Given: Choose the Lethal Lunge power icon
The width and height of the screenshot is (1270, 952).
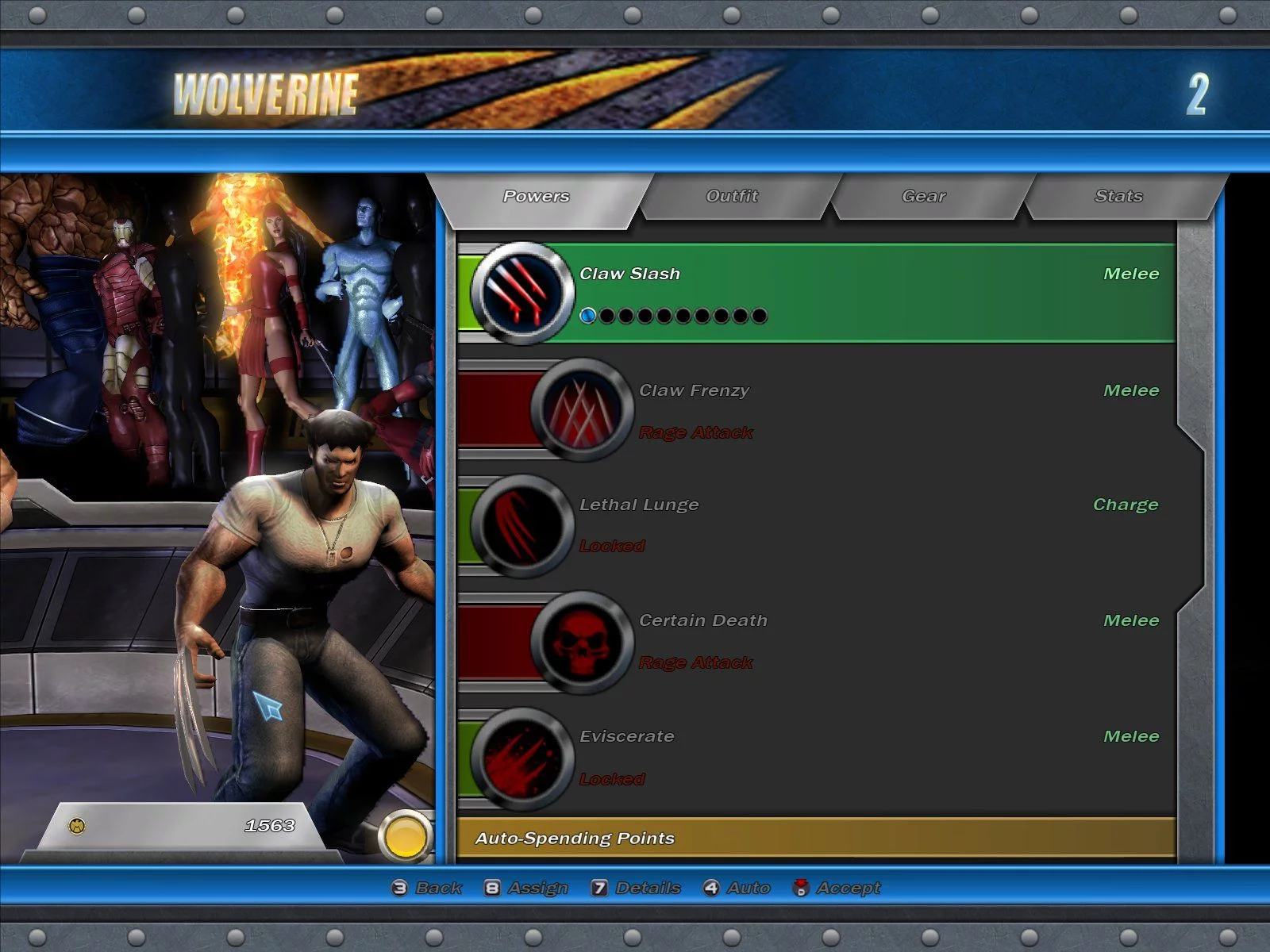Looking at the screenshot, I should [x=522, y=525].
